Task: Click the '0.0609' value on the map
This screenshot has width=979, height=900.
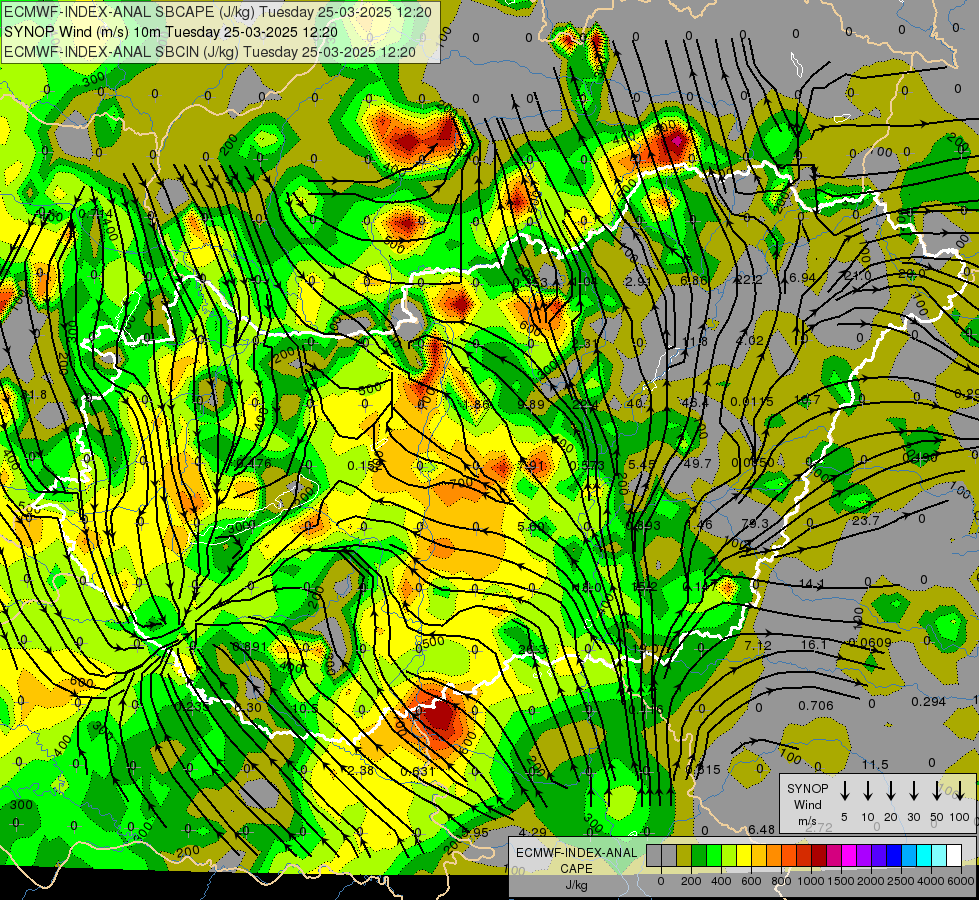Action: (870, 642)
